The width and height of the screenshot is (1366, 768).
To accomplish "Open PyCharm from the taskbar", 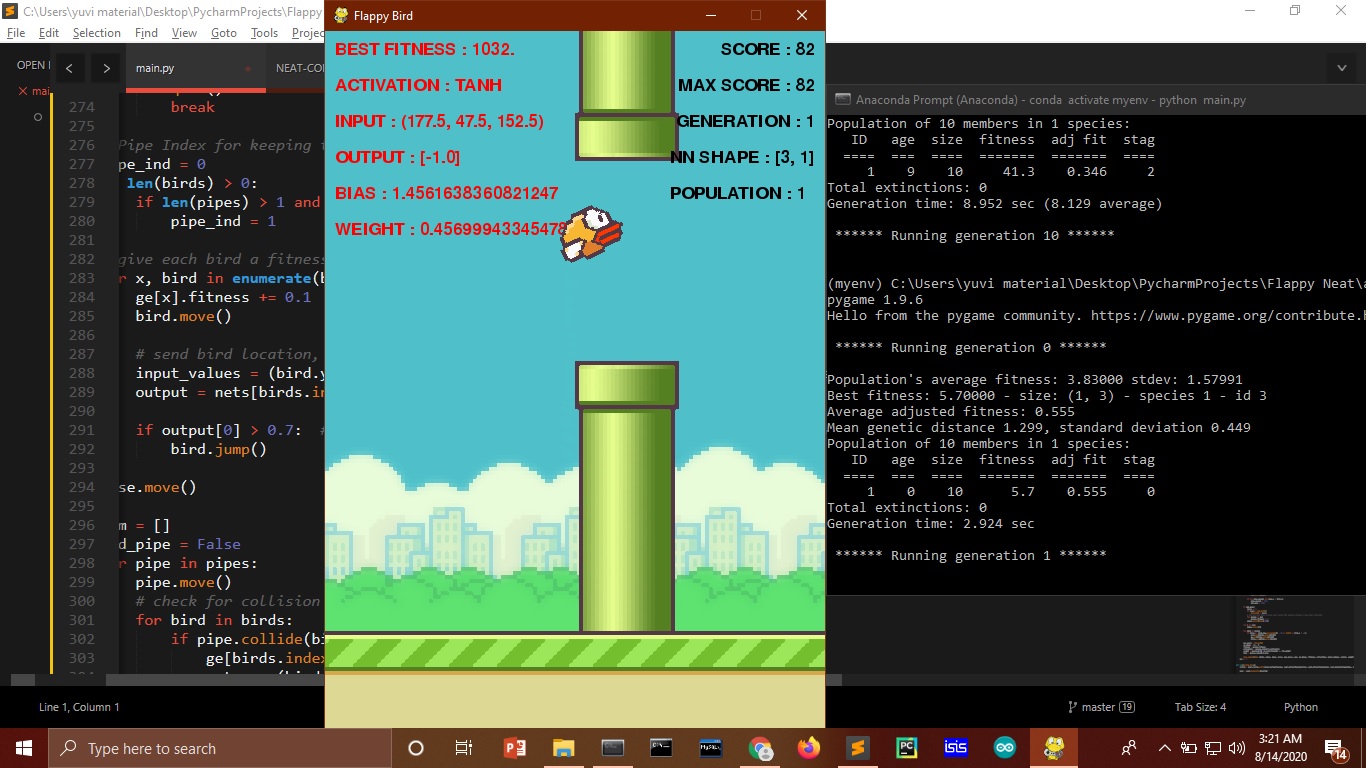I will click(907, 748).
